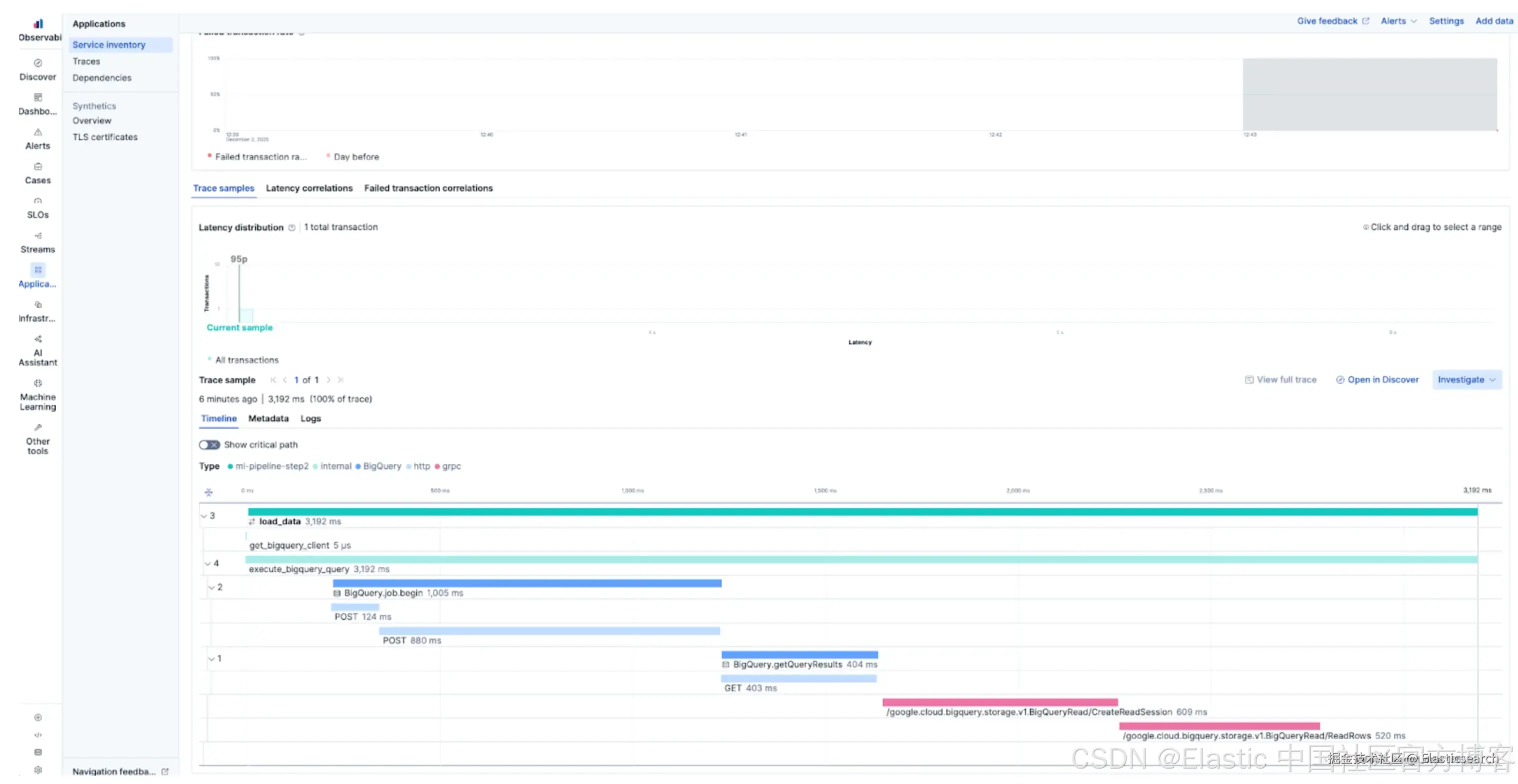Open the Machine Learning sidebar icon

click(x=37, y=383)
